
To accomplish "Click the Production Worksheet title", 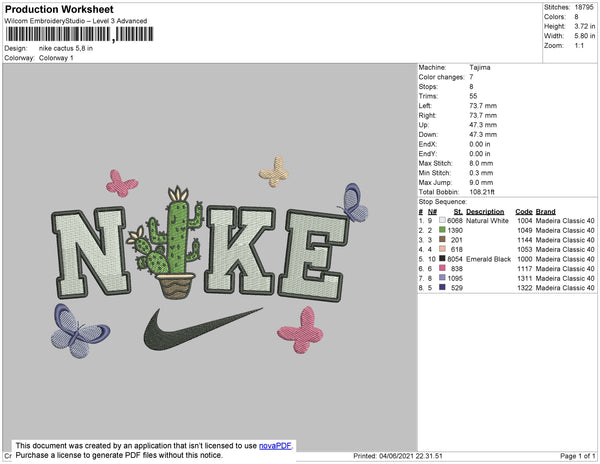I will (x=59, y=10).
